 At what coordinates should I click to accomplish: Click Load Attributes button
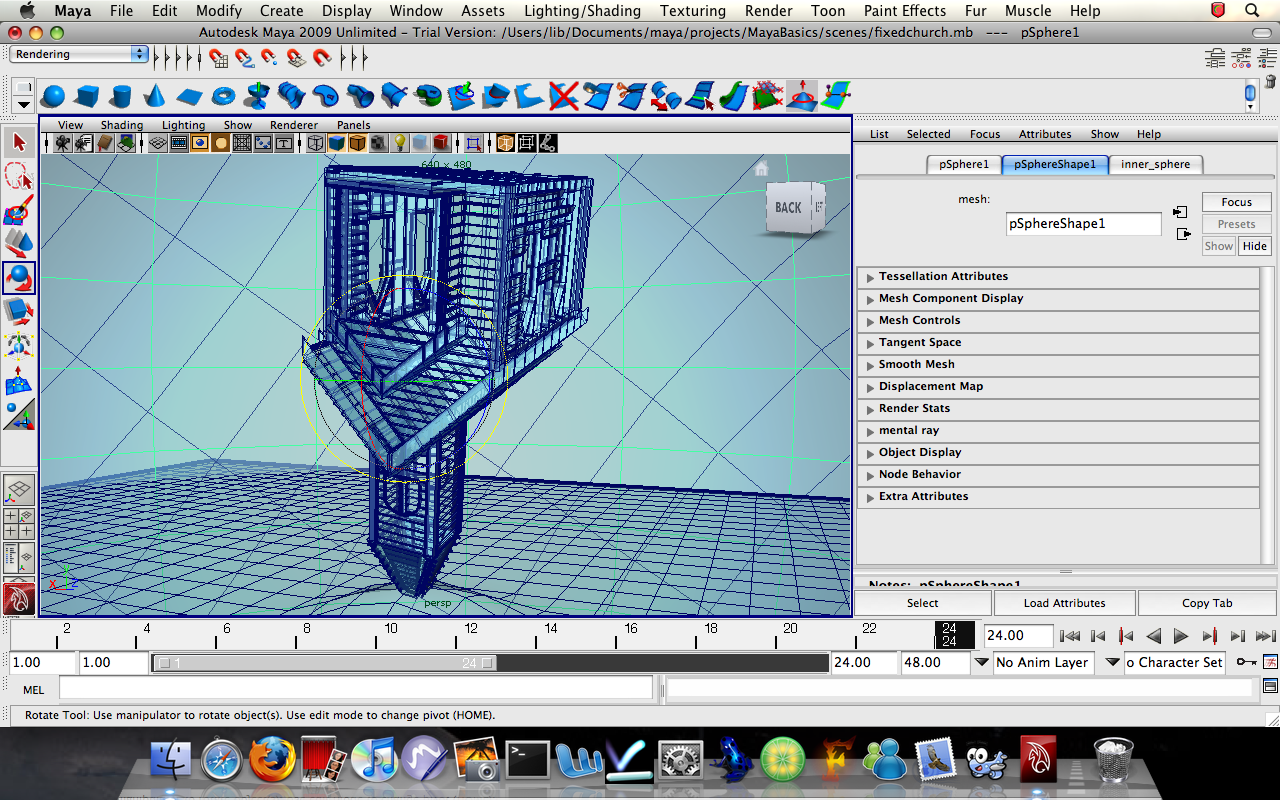pyautogui.click(x=1064, y=603)
